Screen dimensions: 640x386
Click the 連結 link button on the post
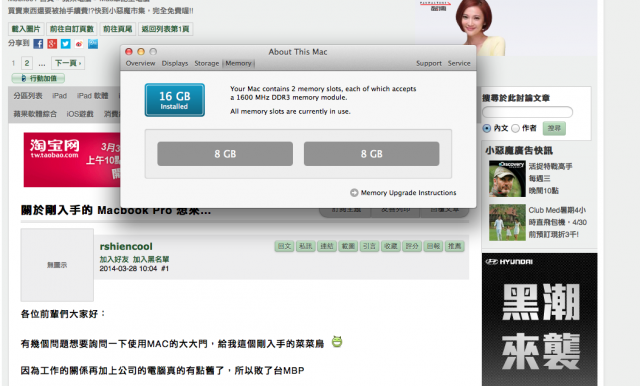(327, 246)
